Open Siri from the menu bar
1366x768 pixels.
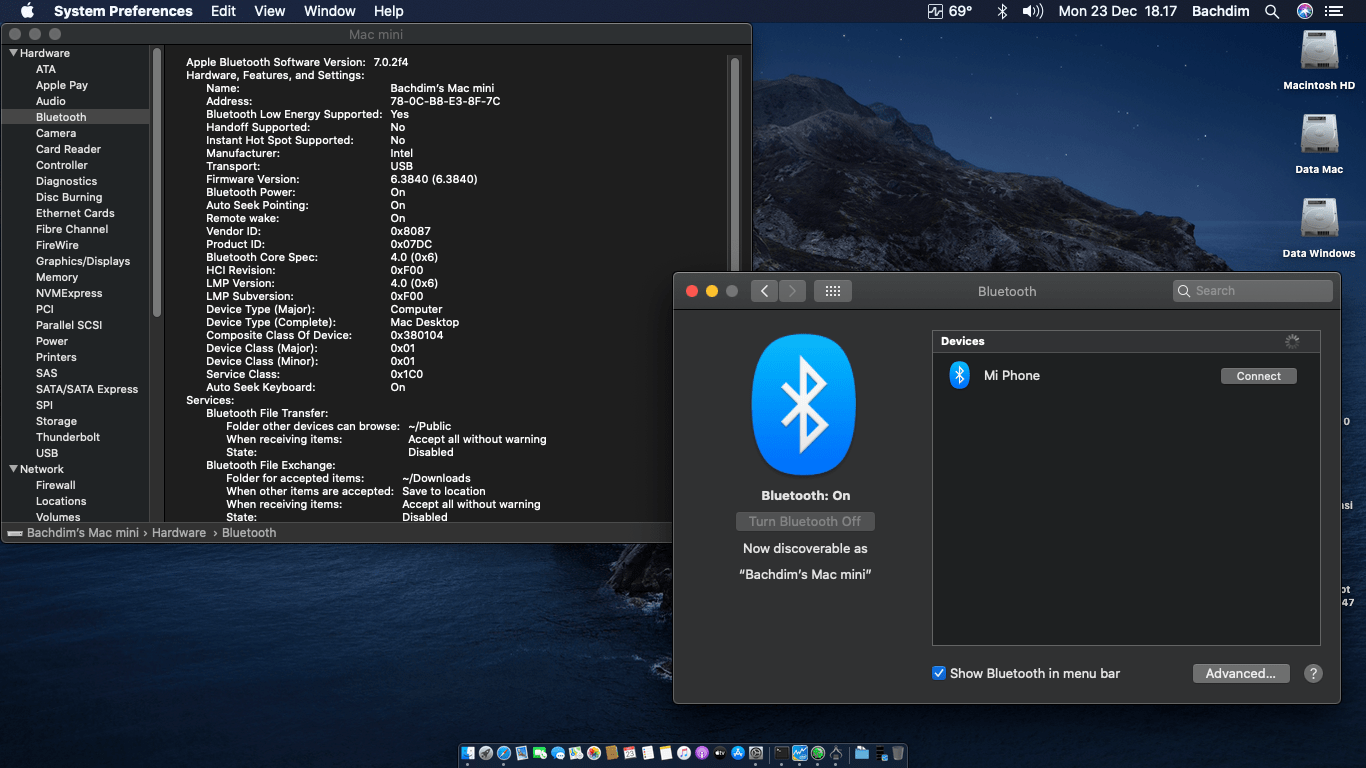pos(1304,12)
